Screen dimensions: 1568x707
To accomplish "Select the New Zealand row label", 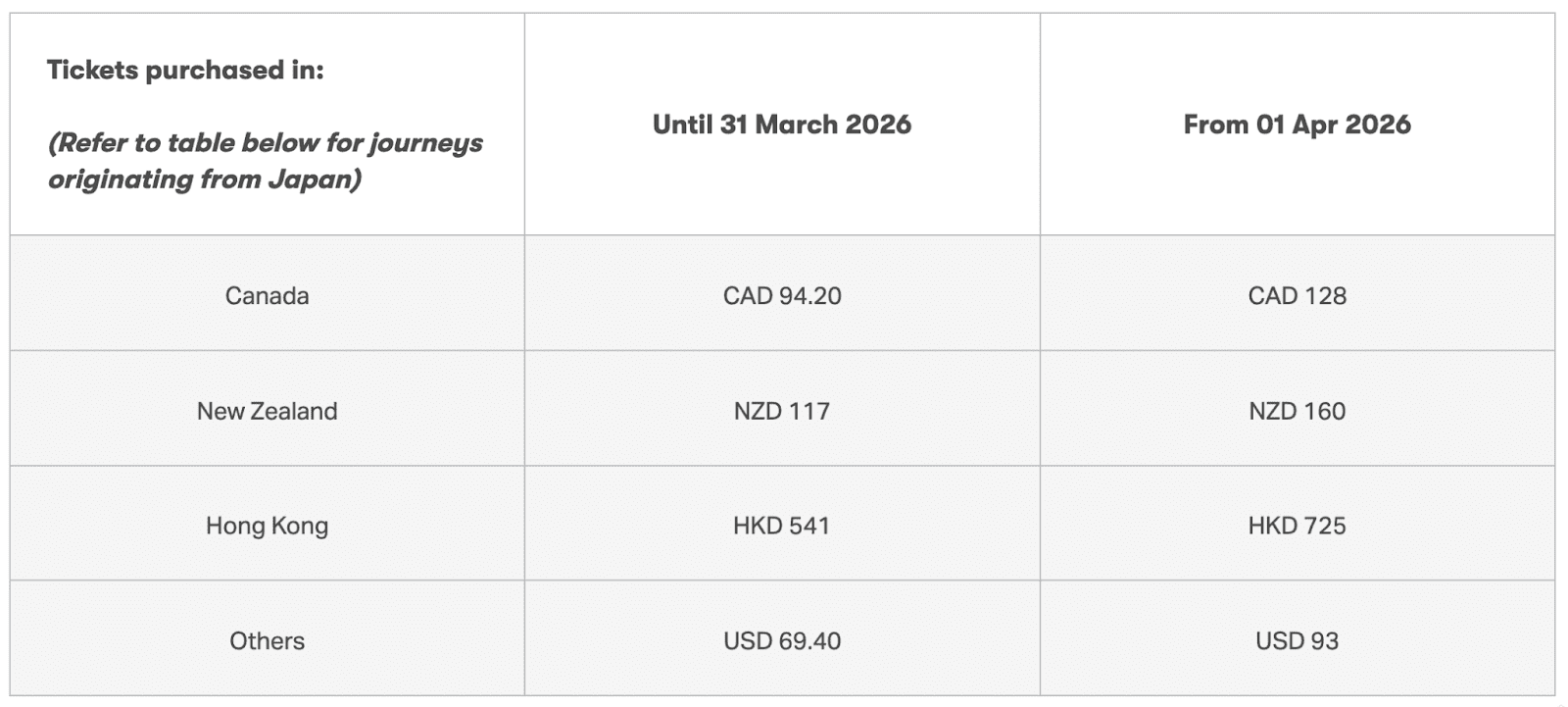I will click(267, 411).
